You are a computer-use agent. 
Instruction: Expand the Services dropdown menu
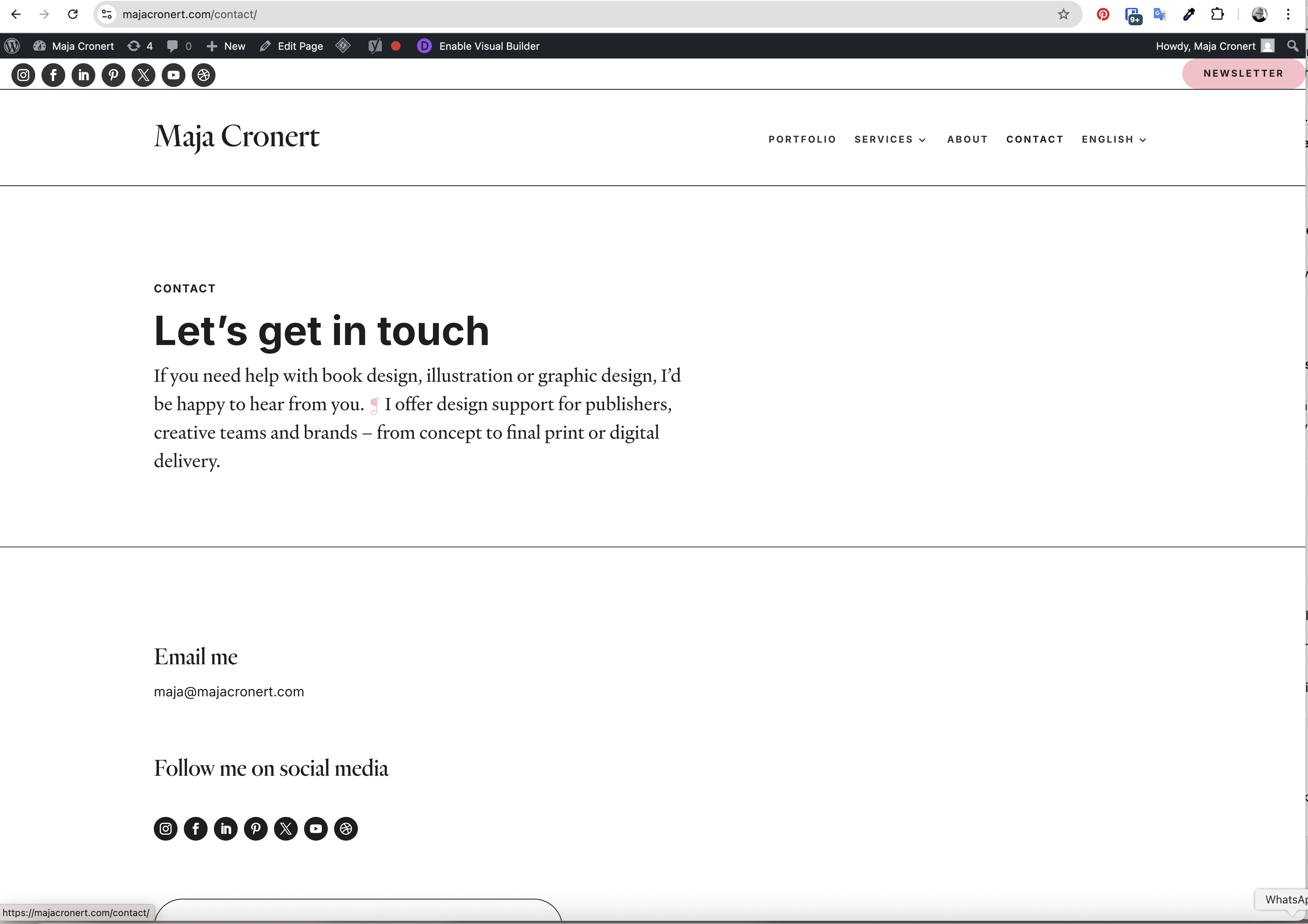pyautogui.click(x=890, y=140)
